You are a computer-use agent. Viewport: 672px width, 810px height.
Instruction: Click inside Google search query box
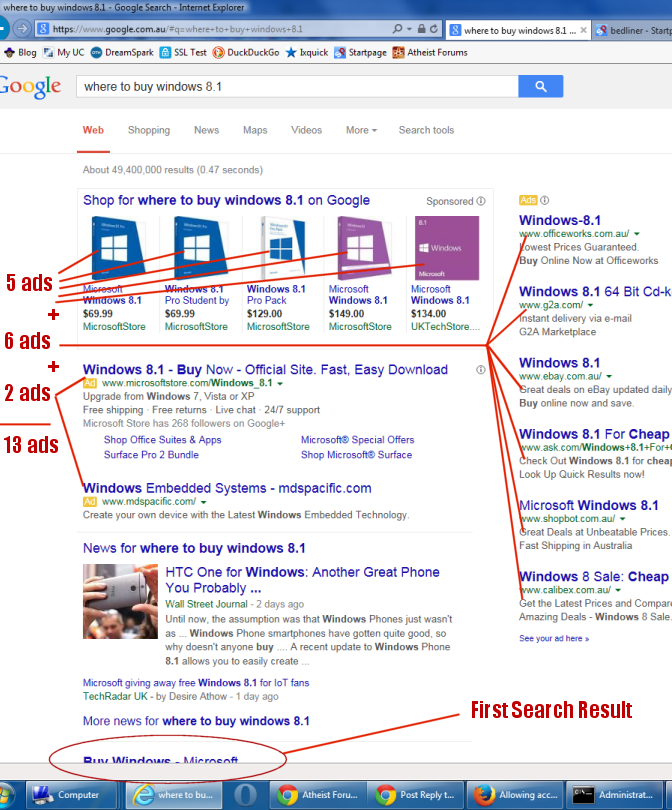pos(297,86)
